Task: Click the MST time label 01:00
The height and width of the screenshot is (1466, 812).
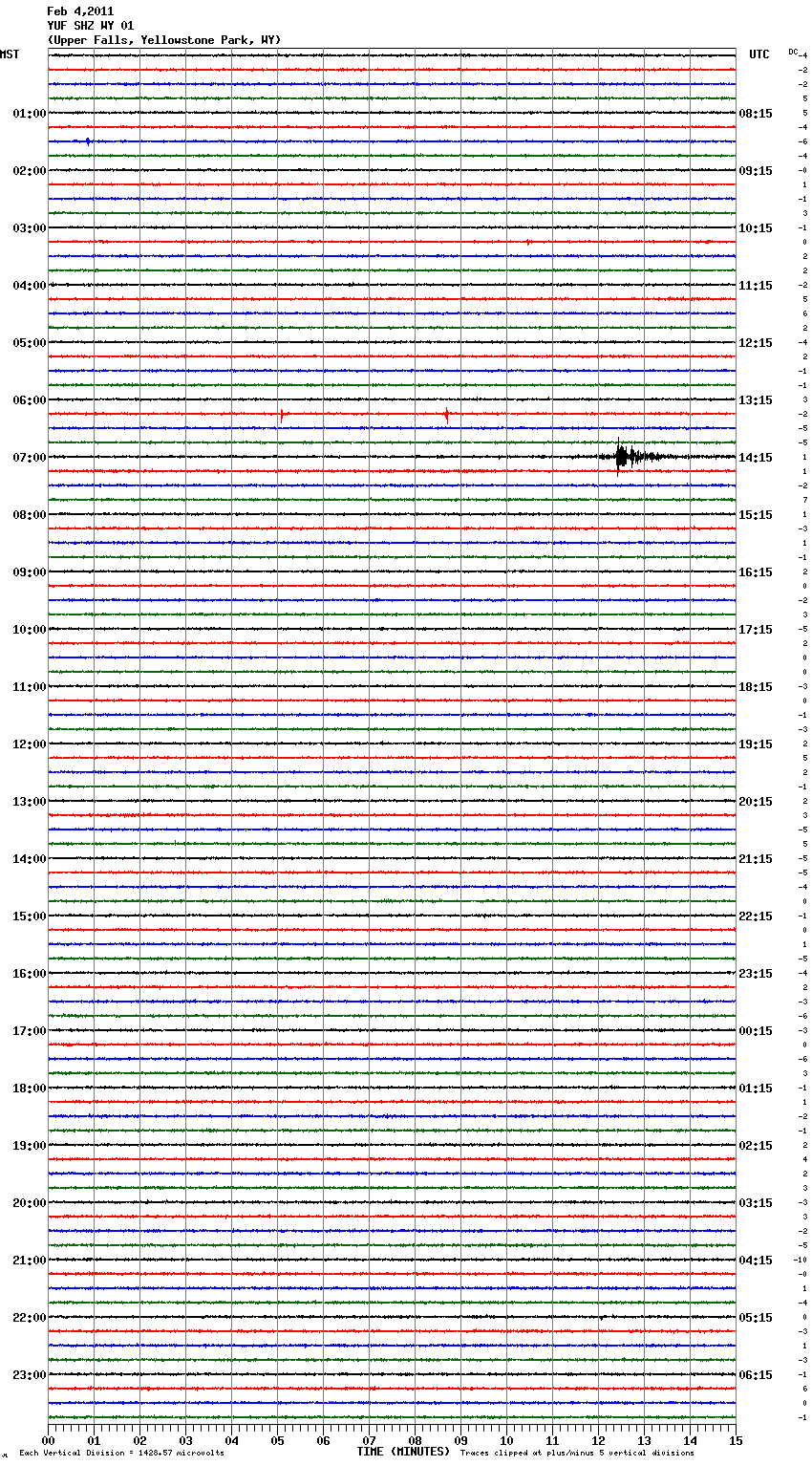Action: coord(30,114)
